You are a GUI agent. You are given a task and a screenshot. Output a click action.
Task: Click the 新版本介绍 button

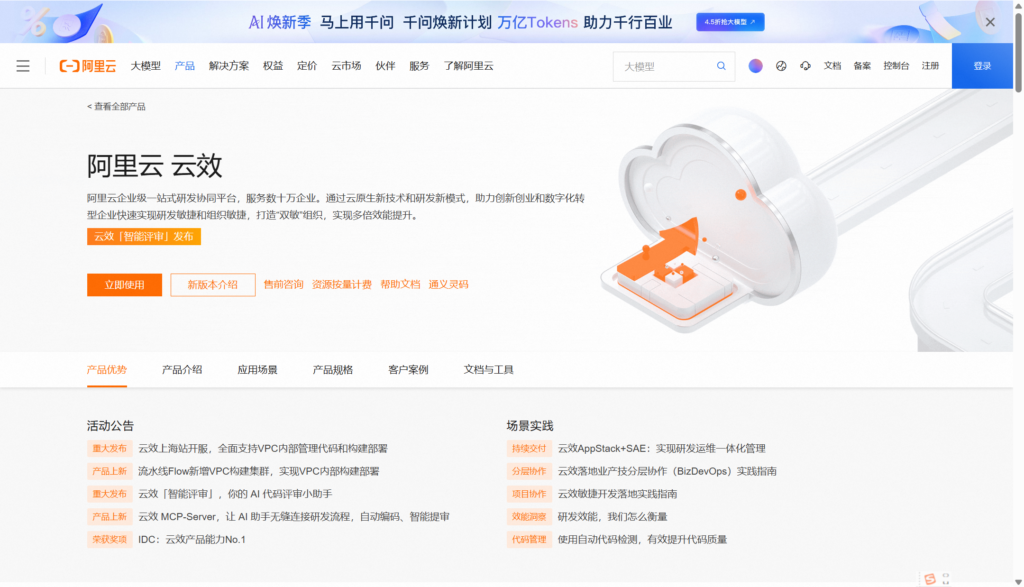[212, 284]
